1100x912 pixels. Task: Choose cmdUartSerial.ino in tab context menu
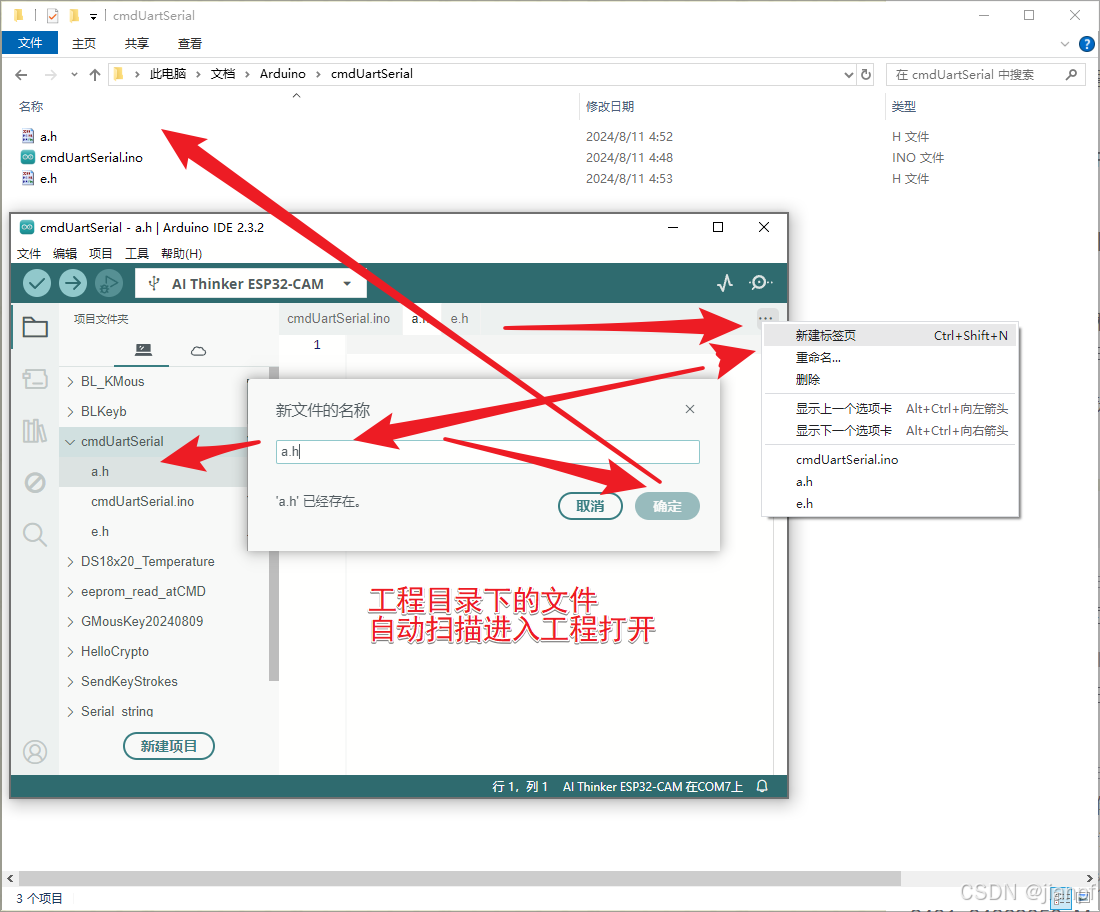tap(890, 460)
